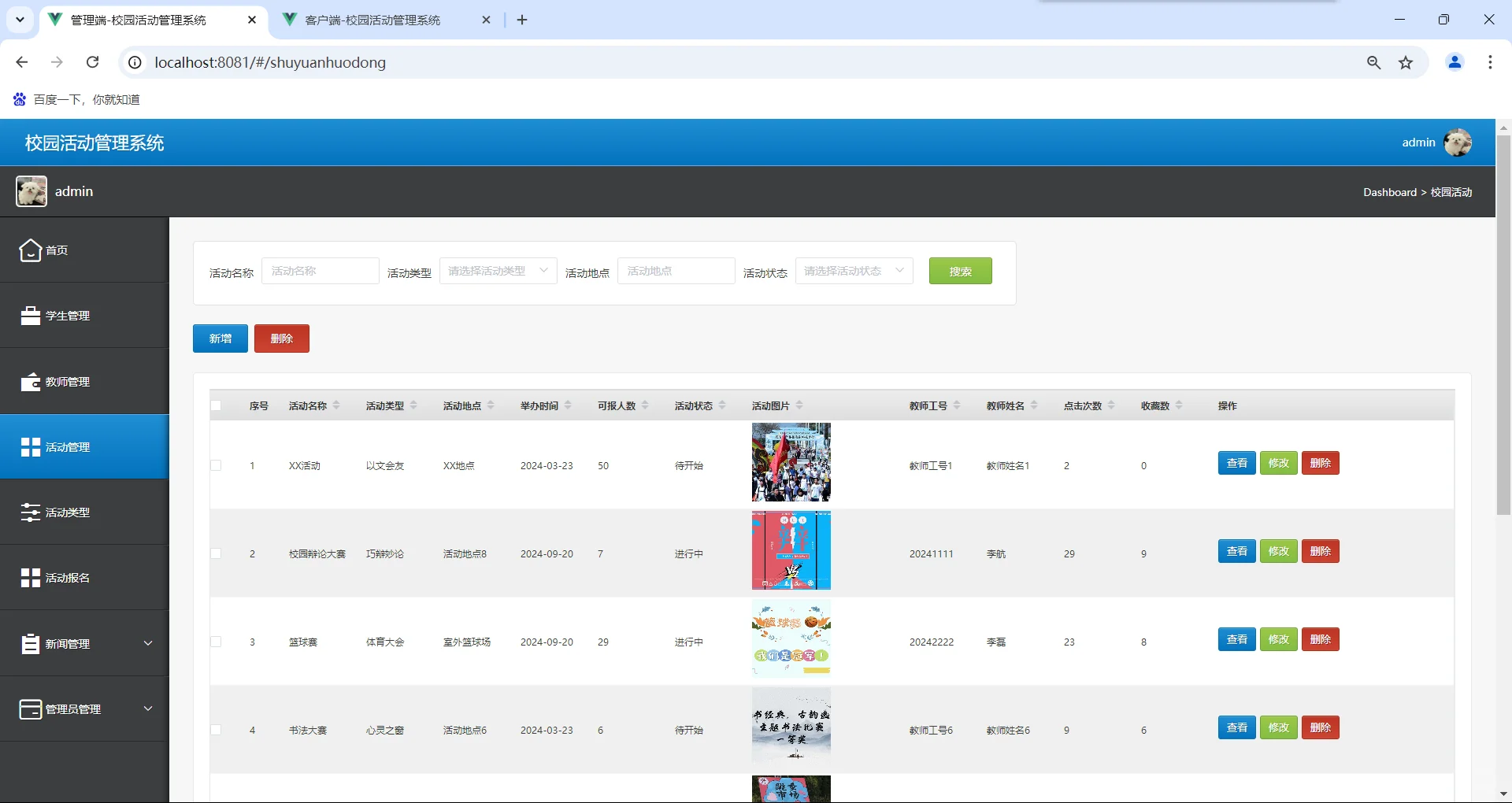The width and height of the screenshot is (1512, 803).
Task: Click the 活动类型 sliders icon
Action: coord(30,513)
